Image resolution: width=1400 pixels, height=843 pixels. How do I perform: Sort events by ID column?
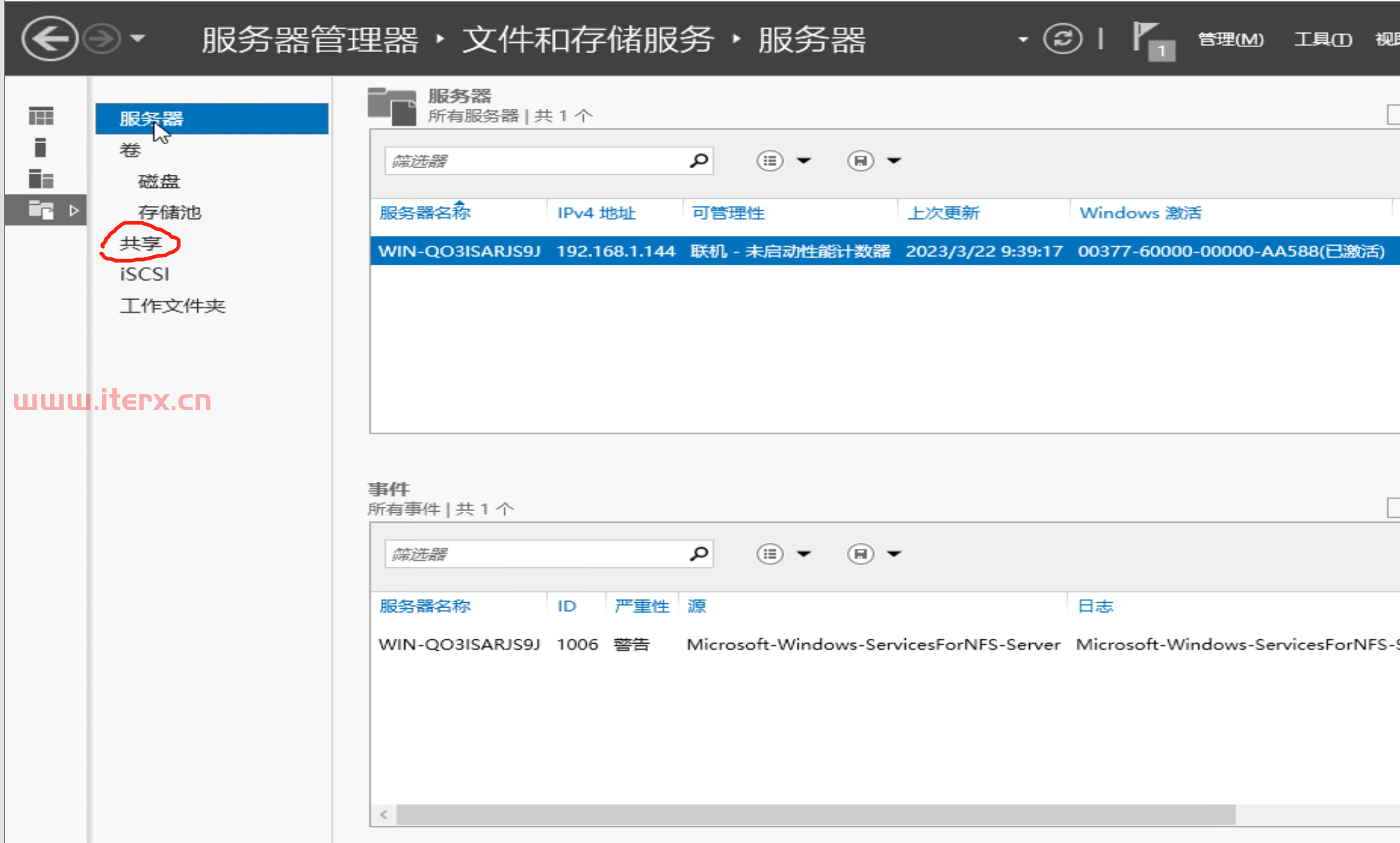pyautogui.click(x=566, y=606)
